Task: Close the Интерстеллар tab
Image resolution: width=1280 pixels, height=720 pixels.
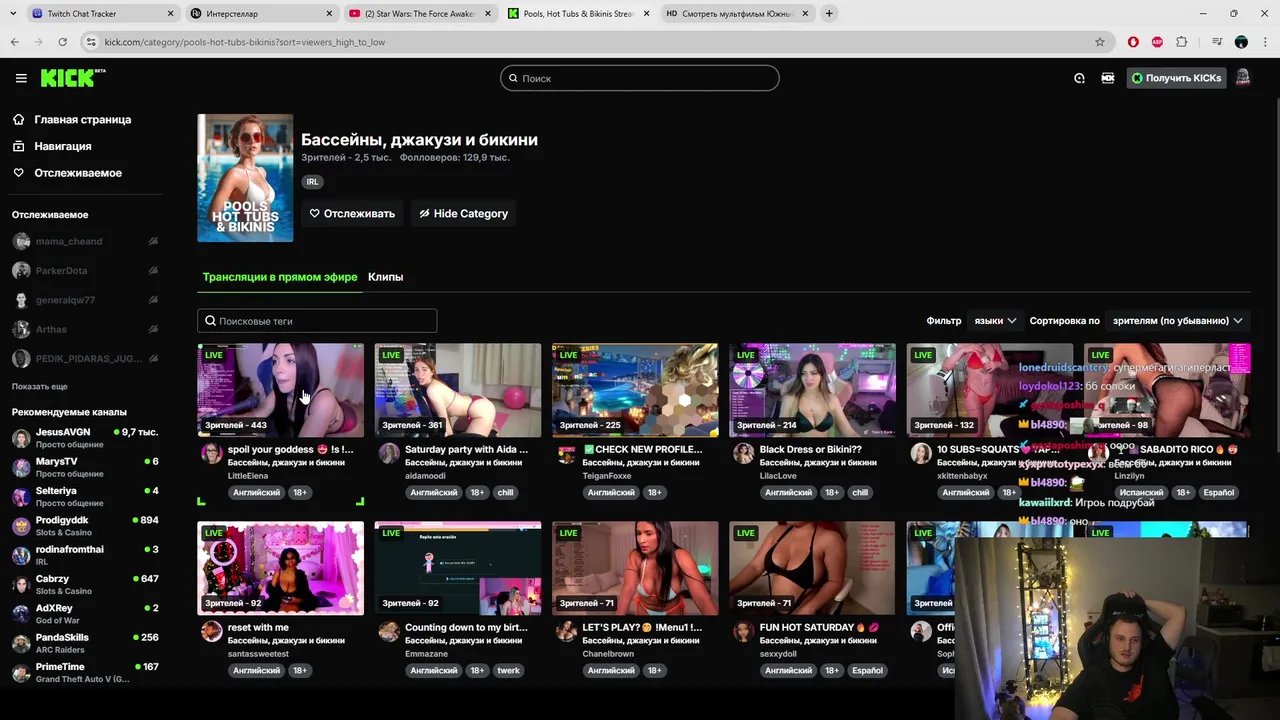Action: (x=330, y=14)
